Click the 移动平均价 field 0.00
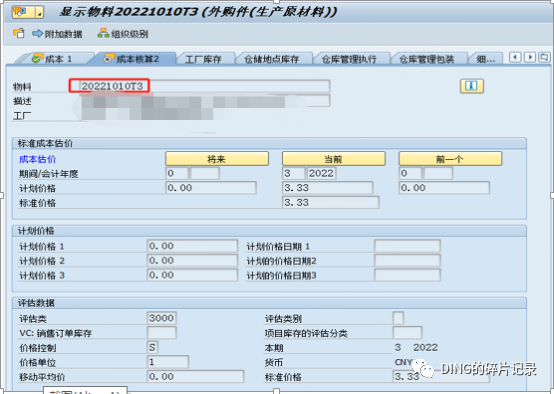Viewport: 554px width, 394px height. 195,376
